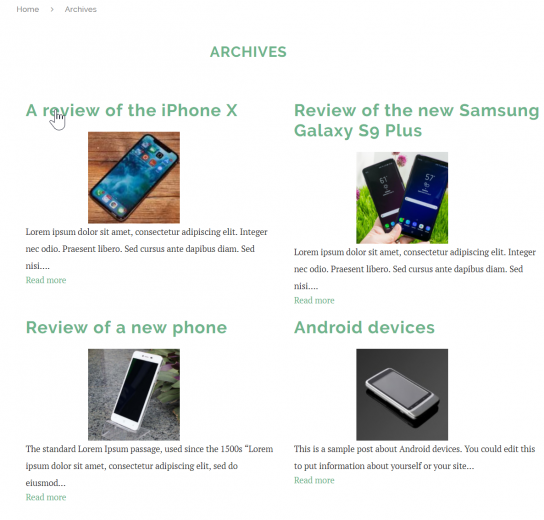Screen dimensions: 544x520
Task: Click the Samsung Galaxy post excerpt text
Action: [x=415, y=269]
